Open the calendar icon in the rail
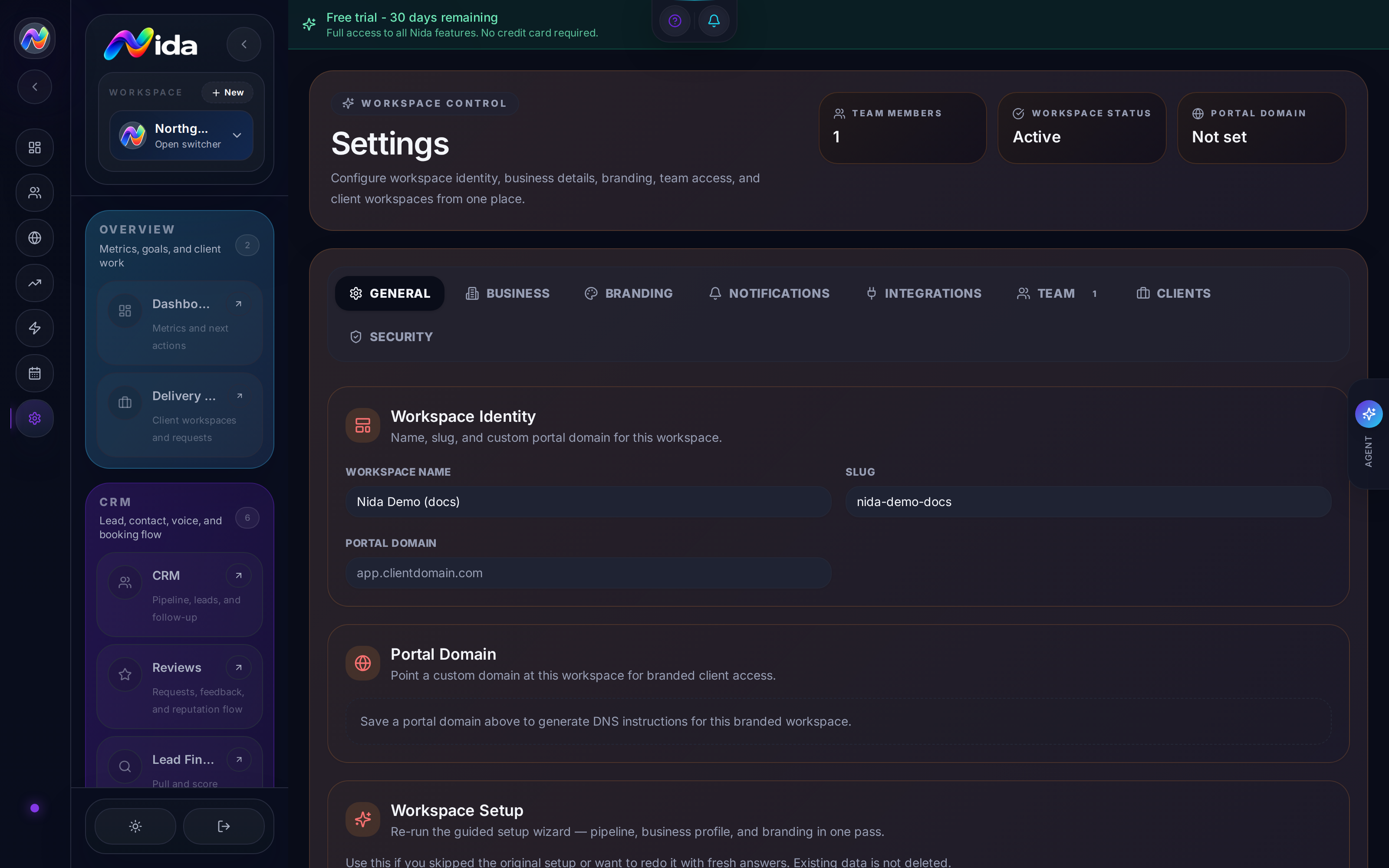The height and width of the screenshot is (868, 1389). [34, 374]
